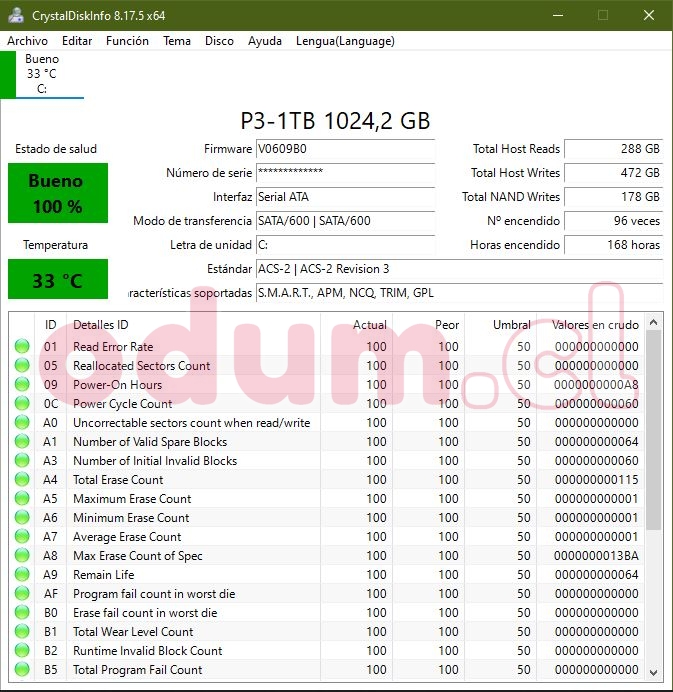Click the green status icon for Read Error Rate
This screenshot has width=673, height=692.
click(x=22, y=347)
